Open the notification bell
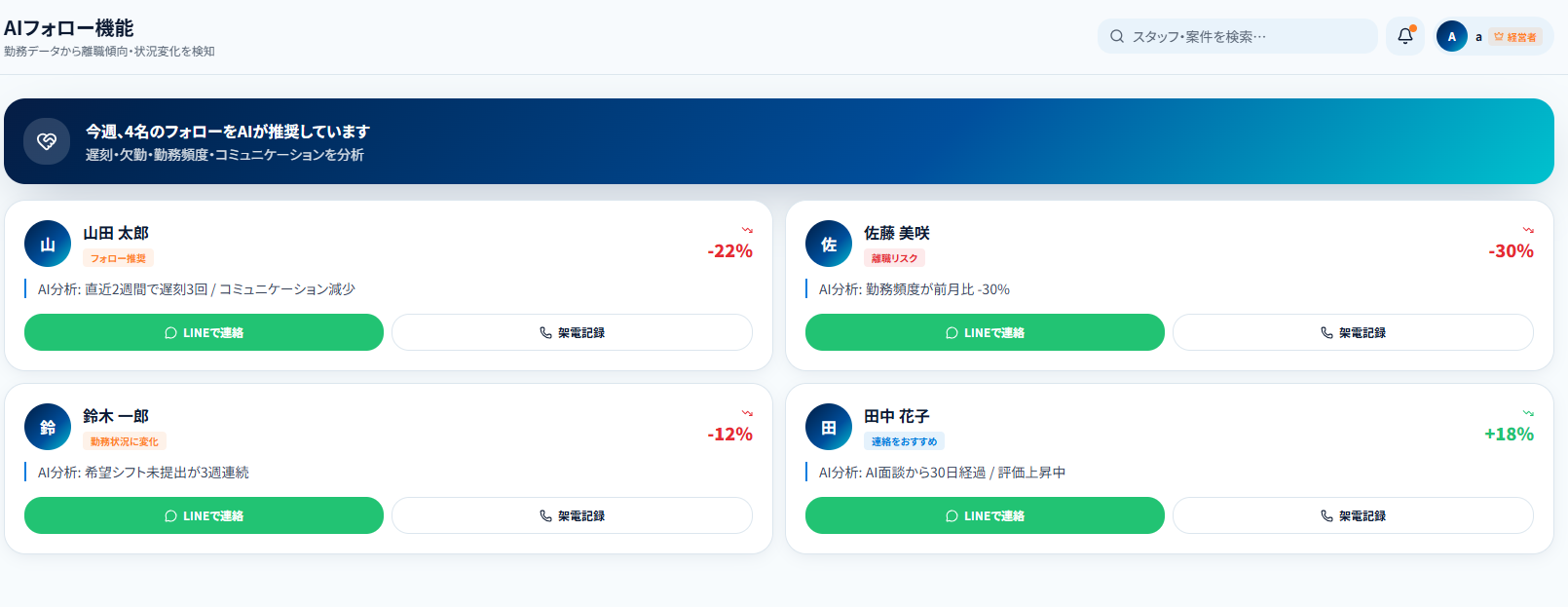 pos(1404,36)
